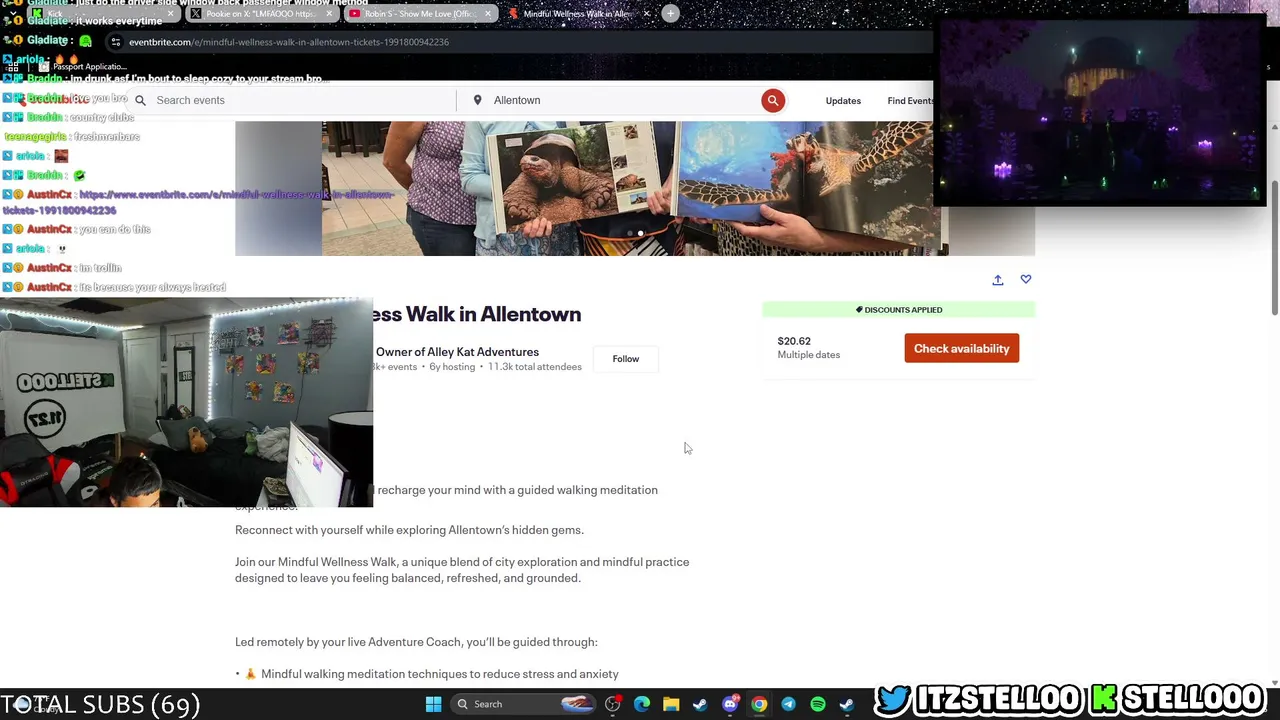Switch to the Robin S YouTube tab
Screen dimensions: 1280x720
(x=420, y=14)
